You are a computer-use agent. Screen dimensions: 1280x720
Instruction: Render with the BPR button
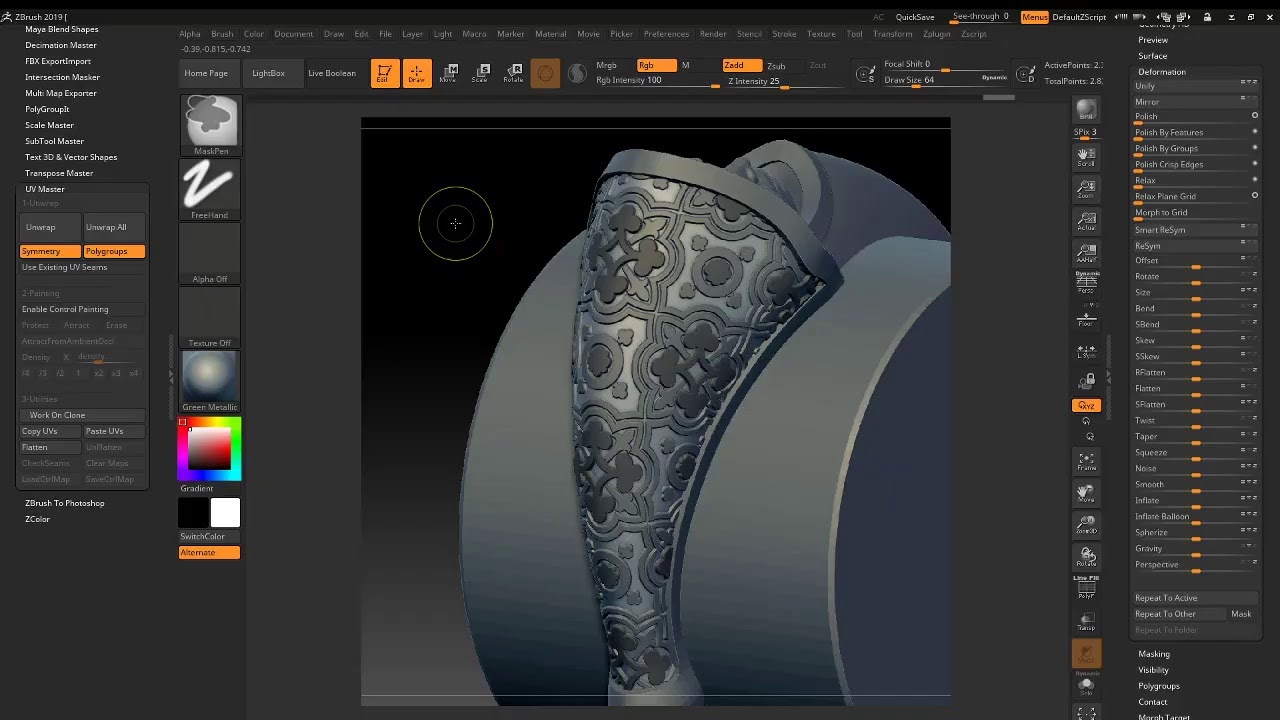pyautogui.click(x=1086, y=110)
